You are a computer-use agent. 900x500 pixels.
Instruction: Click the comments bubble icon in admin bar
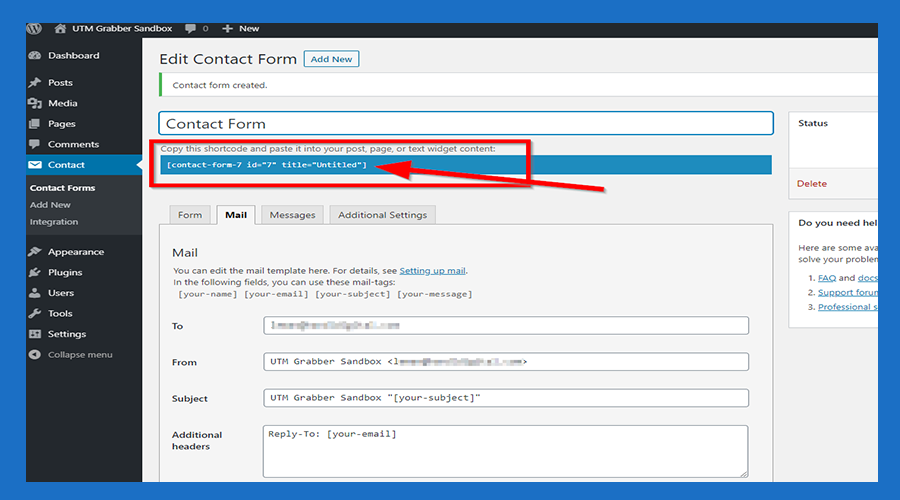(190, 29)
